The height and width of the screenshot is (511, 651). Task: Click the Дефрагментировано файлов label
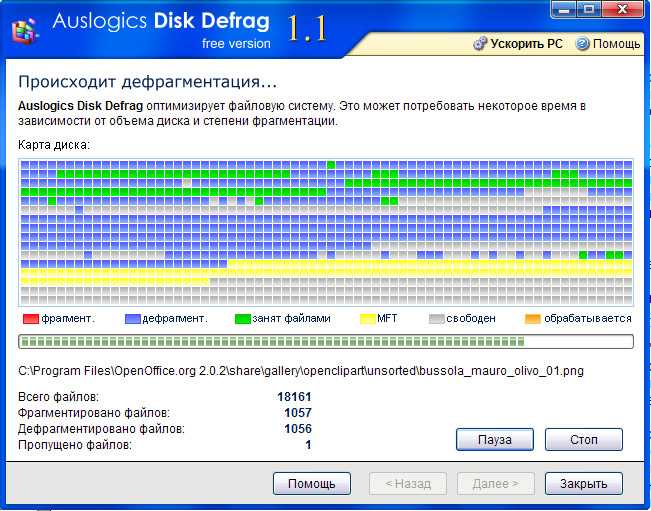[101, 429]
